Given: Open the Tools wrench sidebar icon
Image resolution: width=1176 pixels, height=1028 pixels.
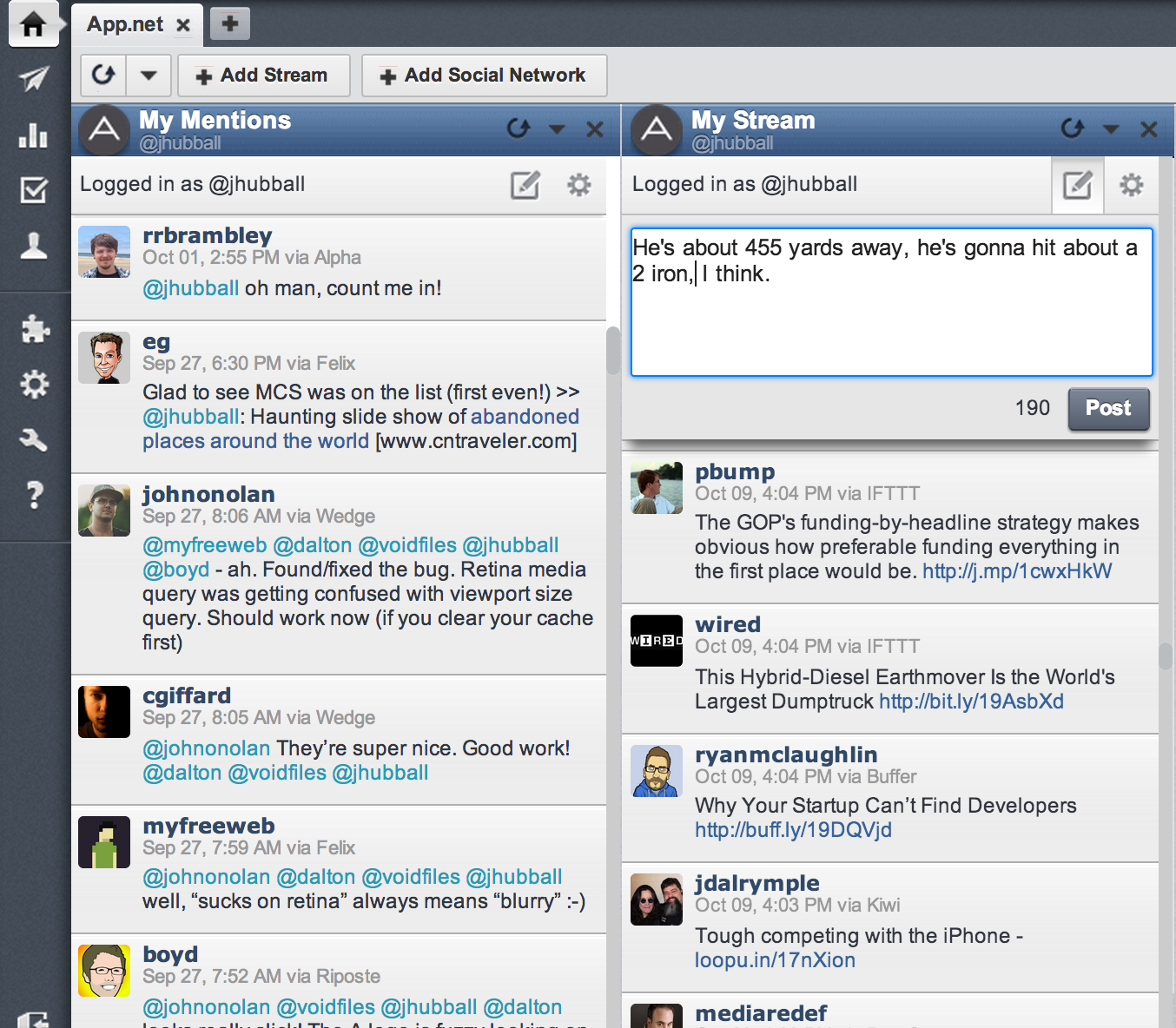Looking at the screenshot, I should [x=34, y=439].
